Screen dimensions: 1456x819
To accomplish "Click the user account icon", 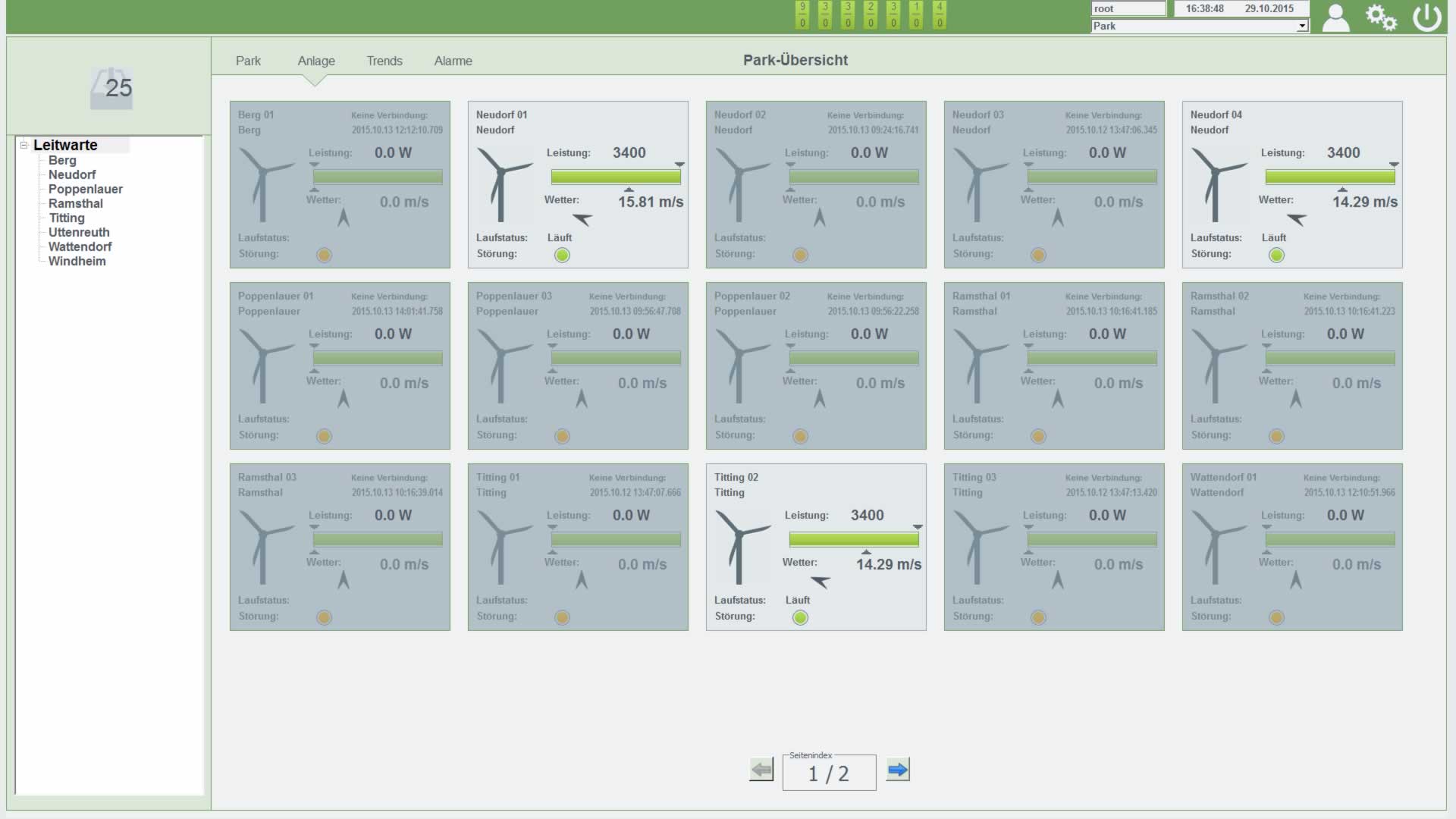I will [1335, 17].
